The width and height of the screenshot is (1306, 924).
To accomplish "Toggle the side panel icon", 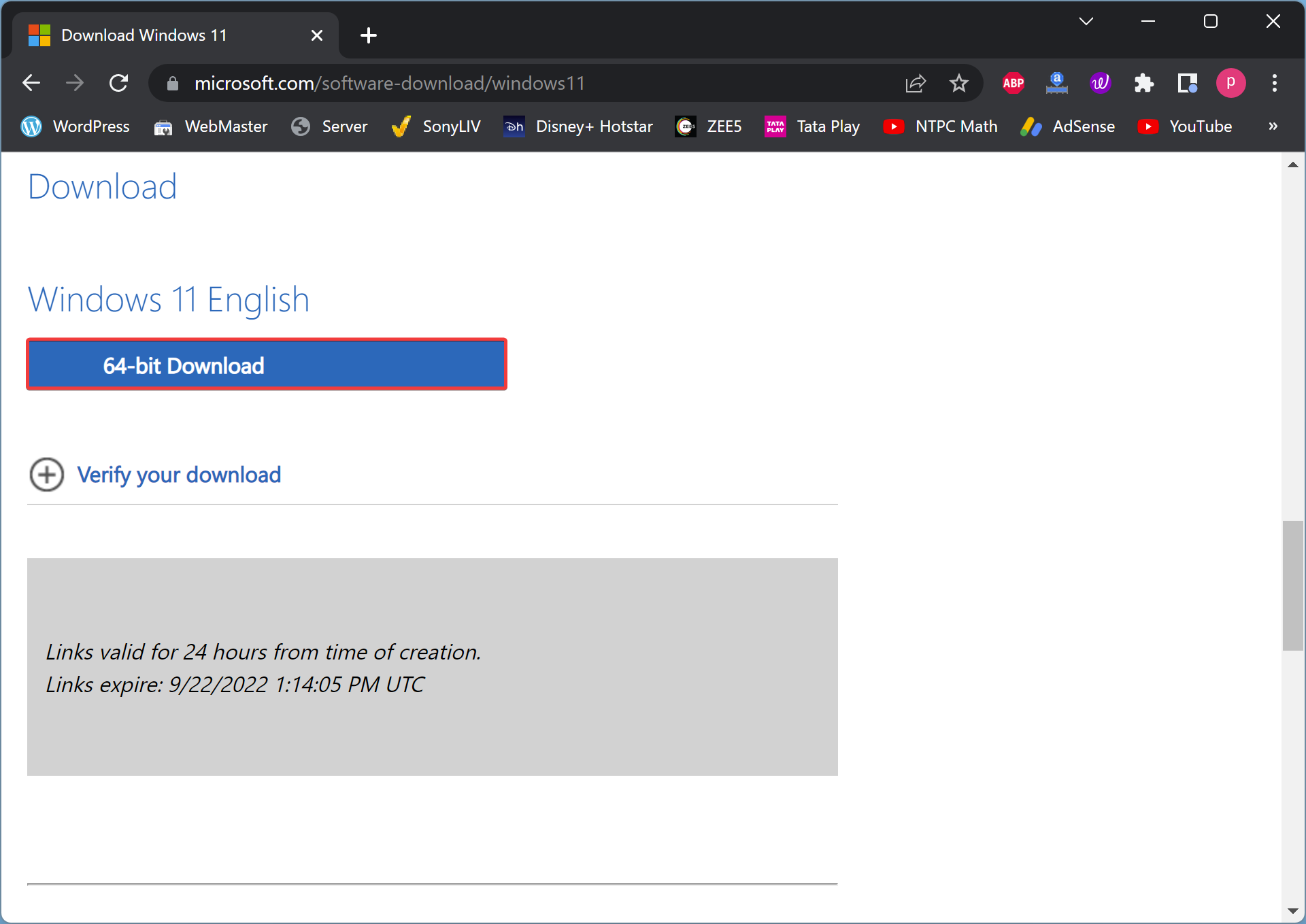I will (x=1188, y=83).
